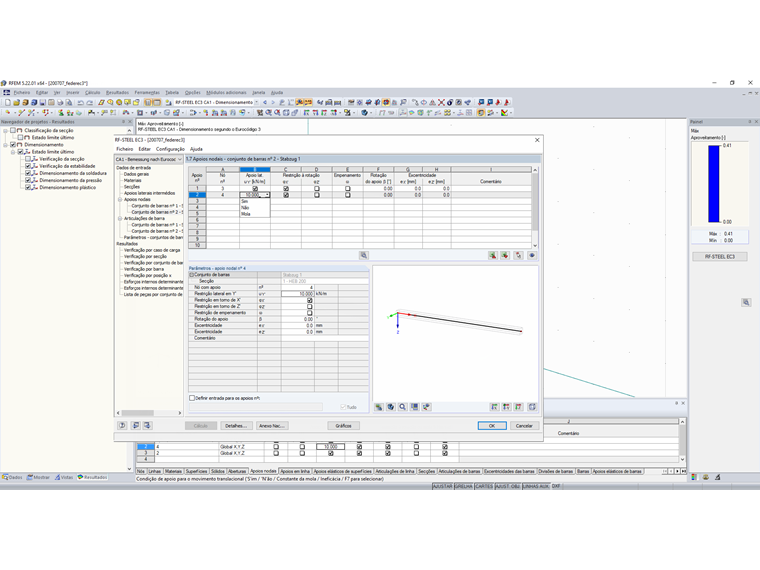This screenshot has height=570, width=760.
Task: Click the isometric cube icon below preview
Action: coord(391,407)
